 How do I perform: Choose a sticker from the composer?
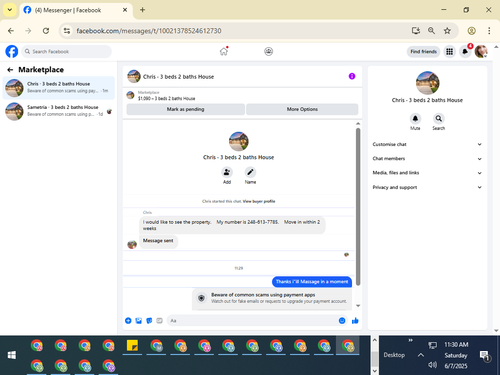click(x=149, y=321)
